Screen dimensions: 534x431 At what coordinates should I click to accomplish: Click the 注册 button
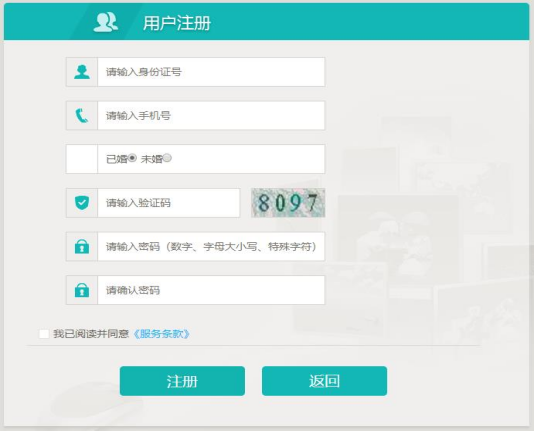point(182,381)
